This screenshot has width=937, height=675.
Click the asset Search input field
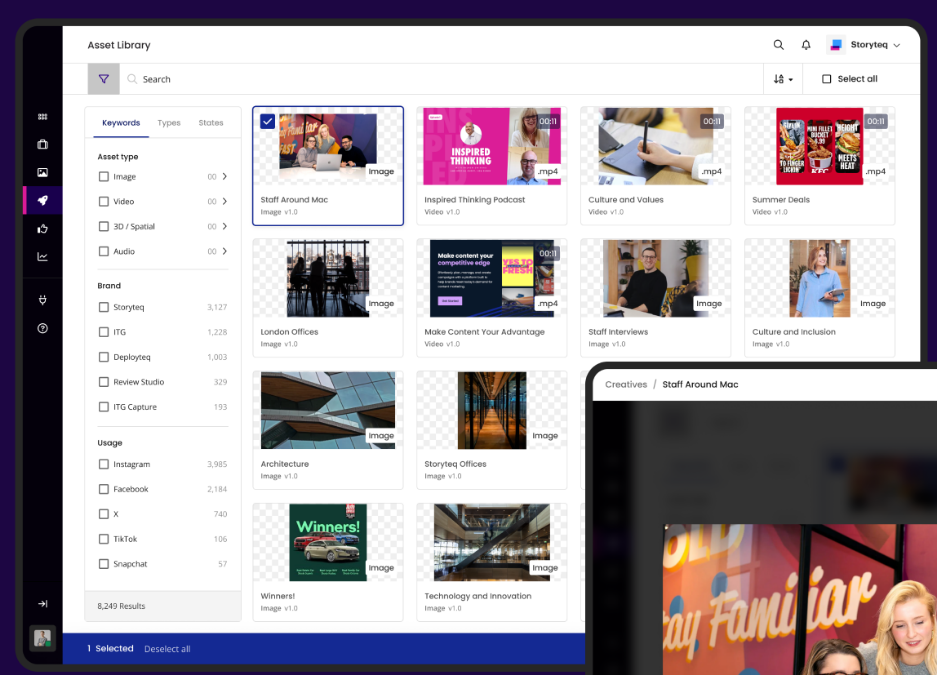[442, 79]
